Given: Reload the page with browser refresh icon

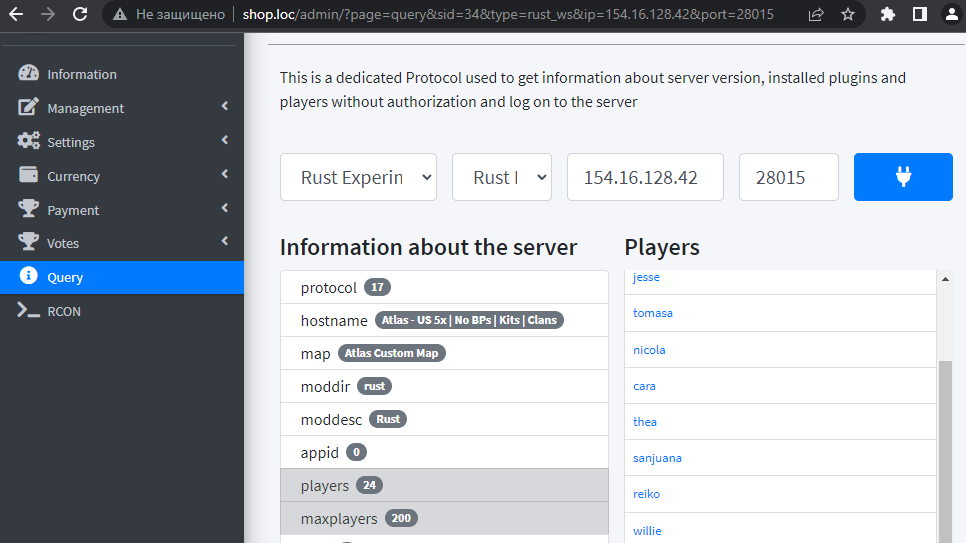Looking at the screenshot, I should (80, 14).
